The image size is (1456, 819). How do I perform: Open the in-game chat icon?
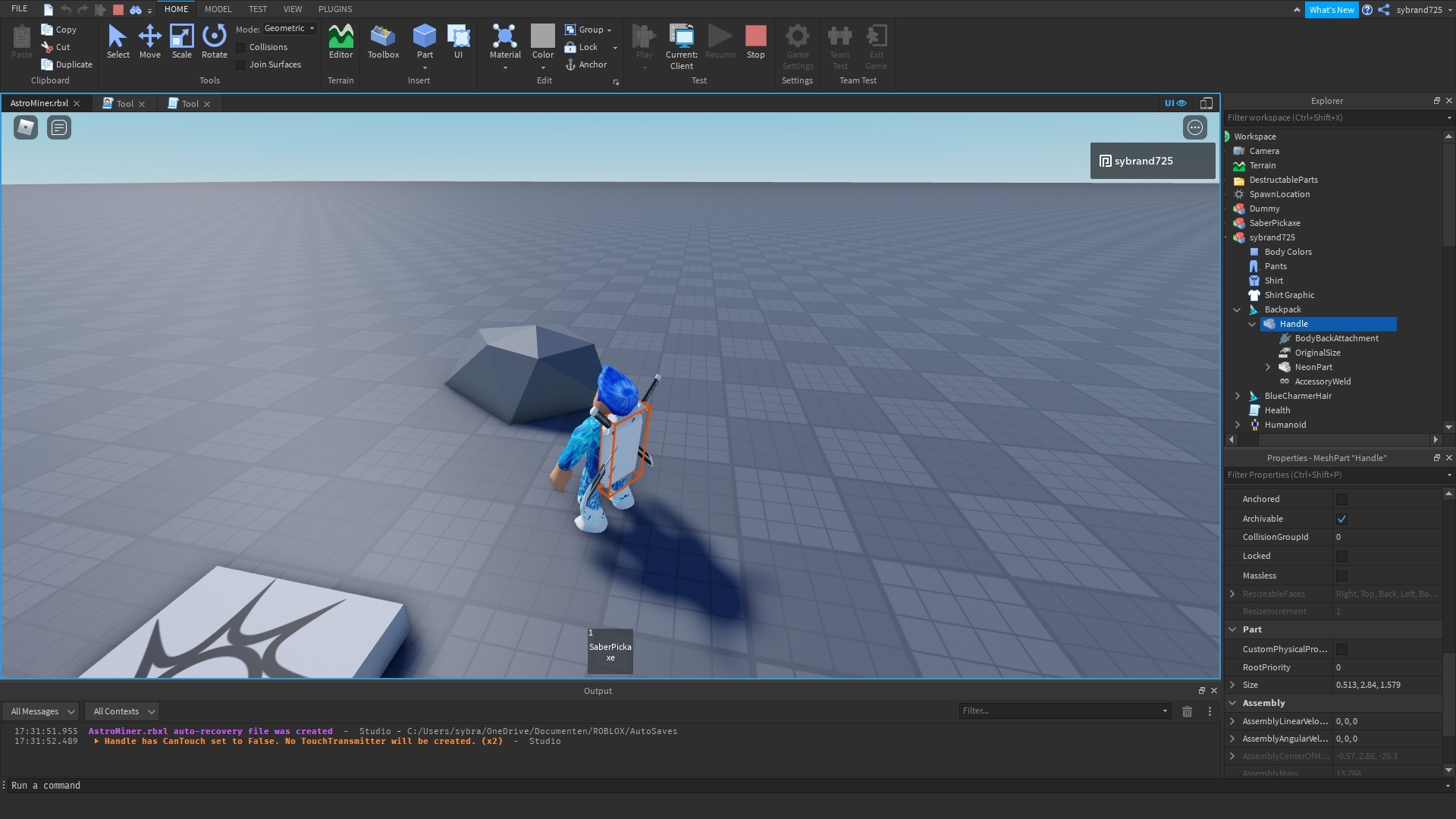click(x=59, y=127)
